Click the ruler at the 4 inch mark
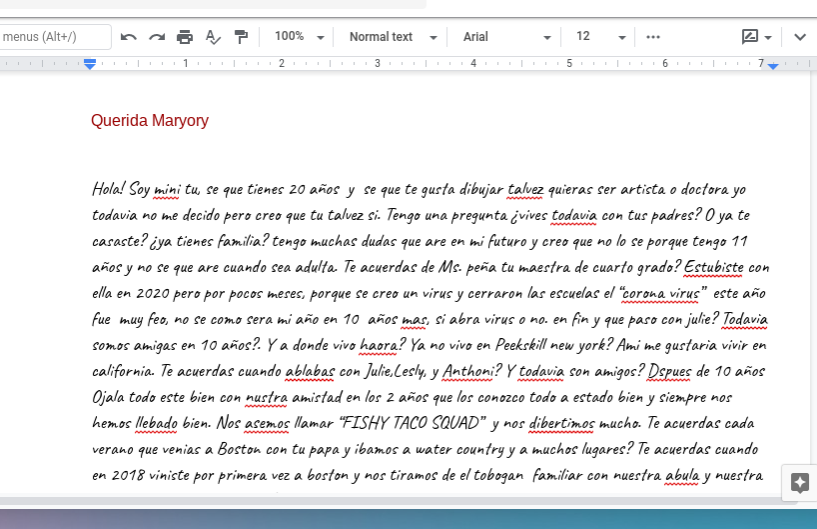The height and width of the screenshot is (529, 817). point(473,64)
